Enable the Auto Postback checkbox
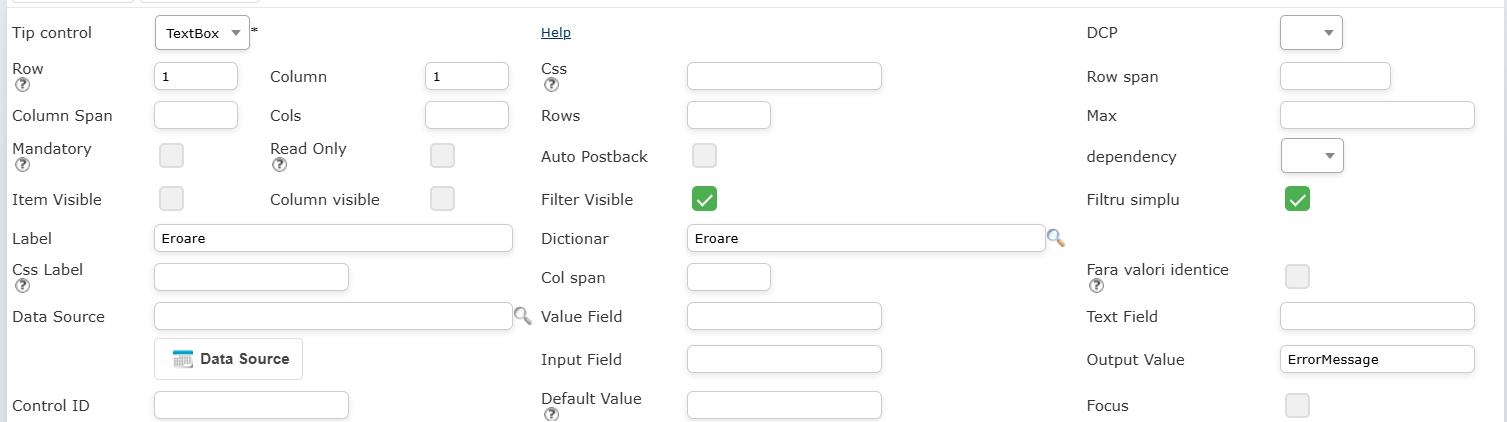Image resolution: width=1507 pixels, height=422 pixels. (704, 156)
